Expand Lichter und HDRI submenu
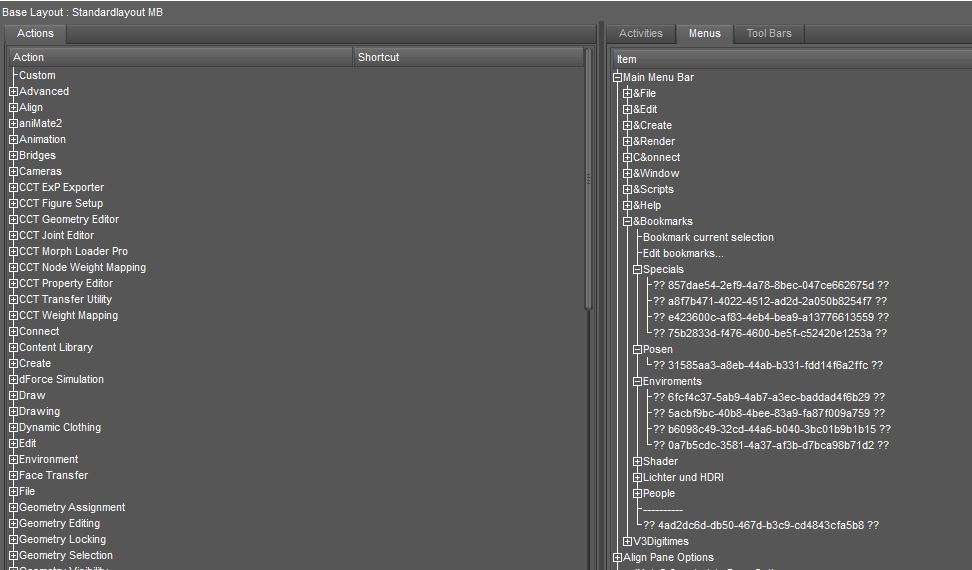The height and width of the screenshot is (570, 972). click(x=637, y=478)
